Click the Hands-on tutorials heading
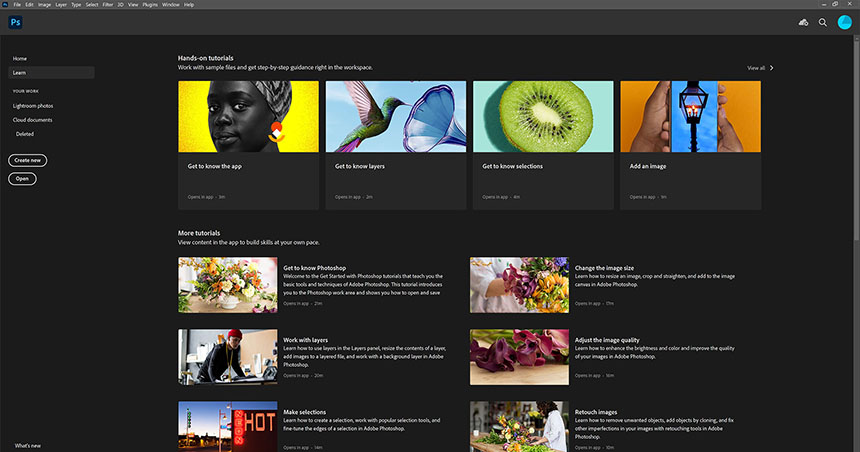This screenshot has height=452, width=860. (x=206, y=58)
